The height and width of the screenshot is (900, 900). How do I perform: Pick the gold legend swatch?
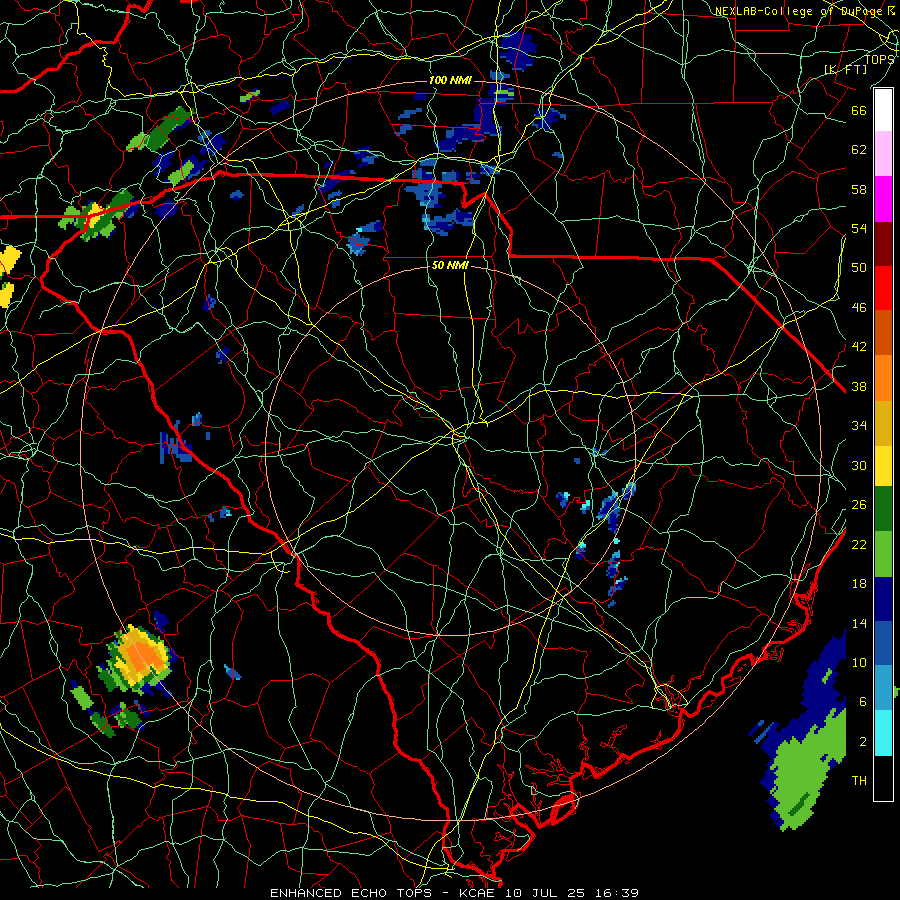pos(883,423)
